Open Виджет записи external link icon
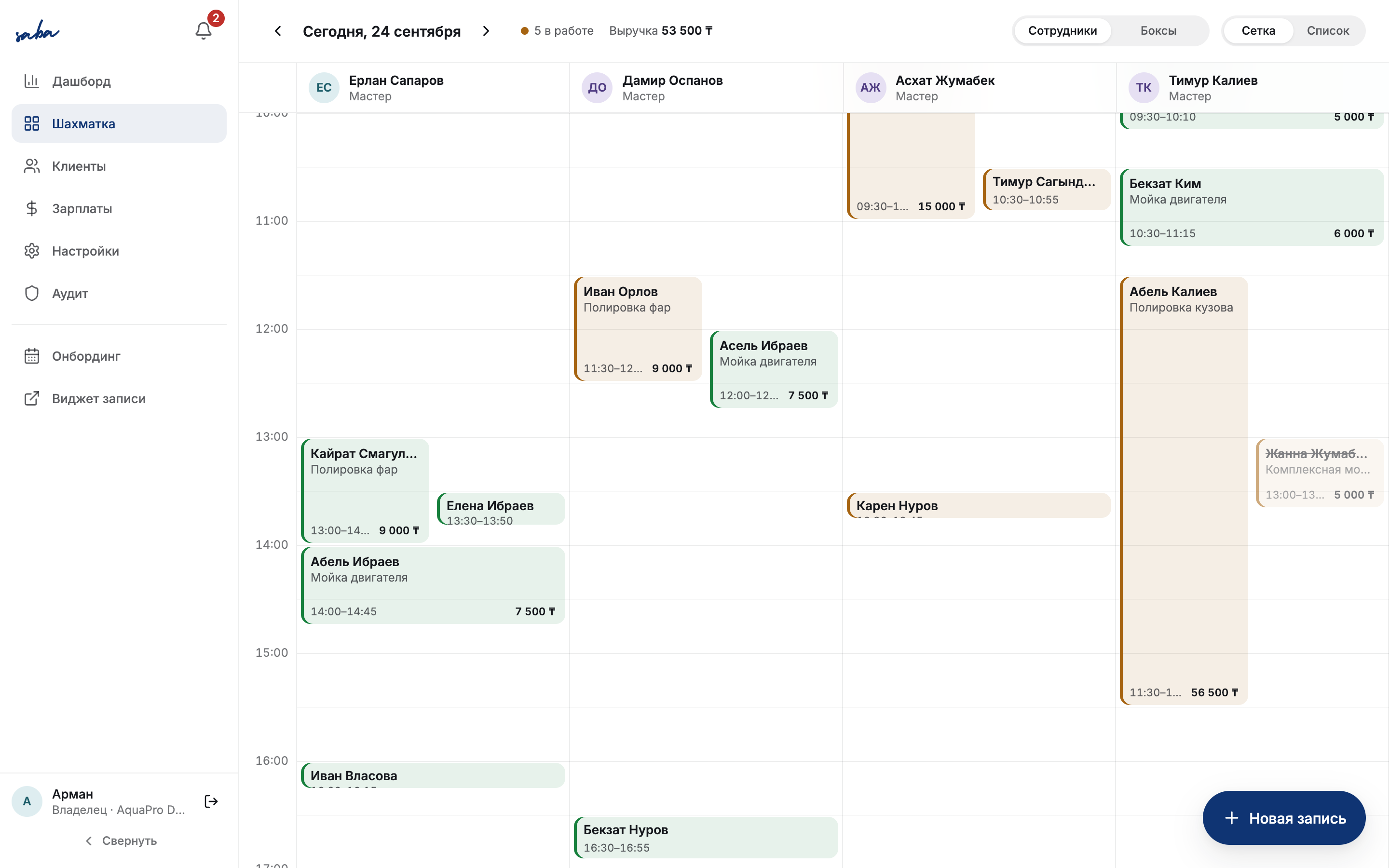This screenshot has width=1389, height=868. (x=31, y=398)
